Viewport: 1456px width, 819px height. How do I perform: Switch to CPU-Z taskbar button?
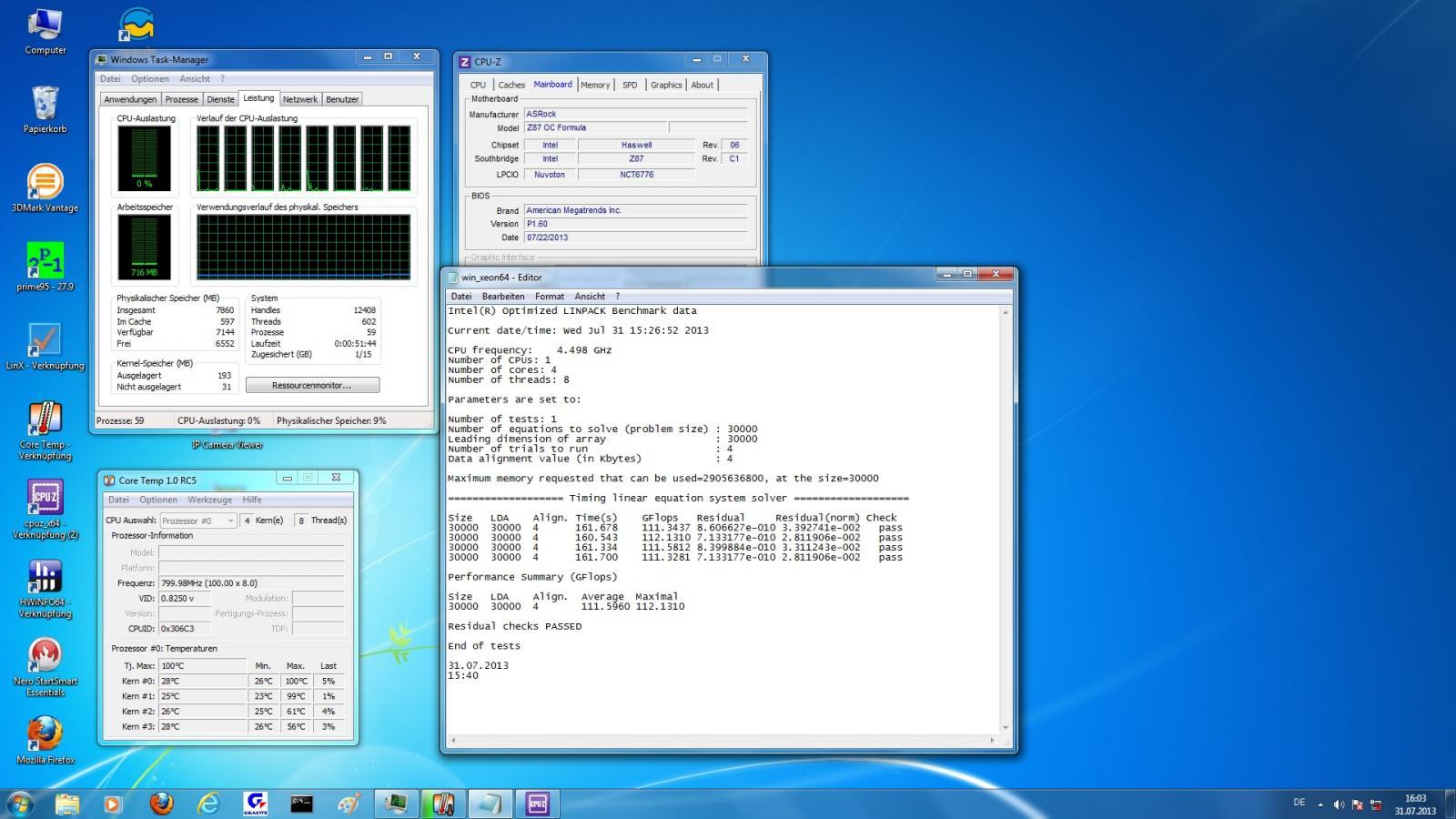pyautogui.click(x=538, y=804)
